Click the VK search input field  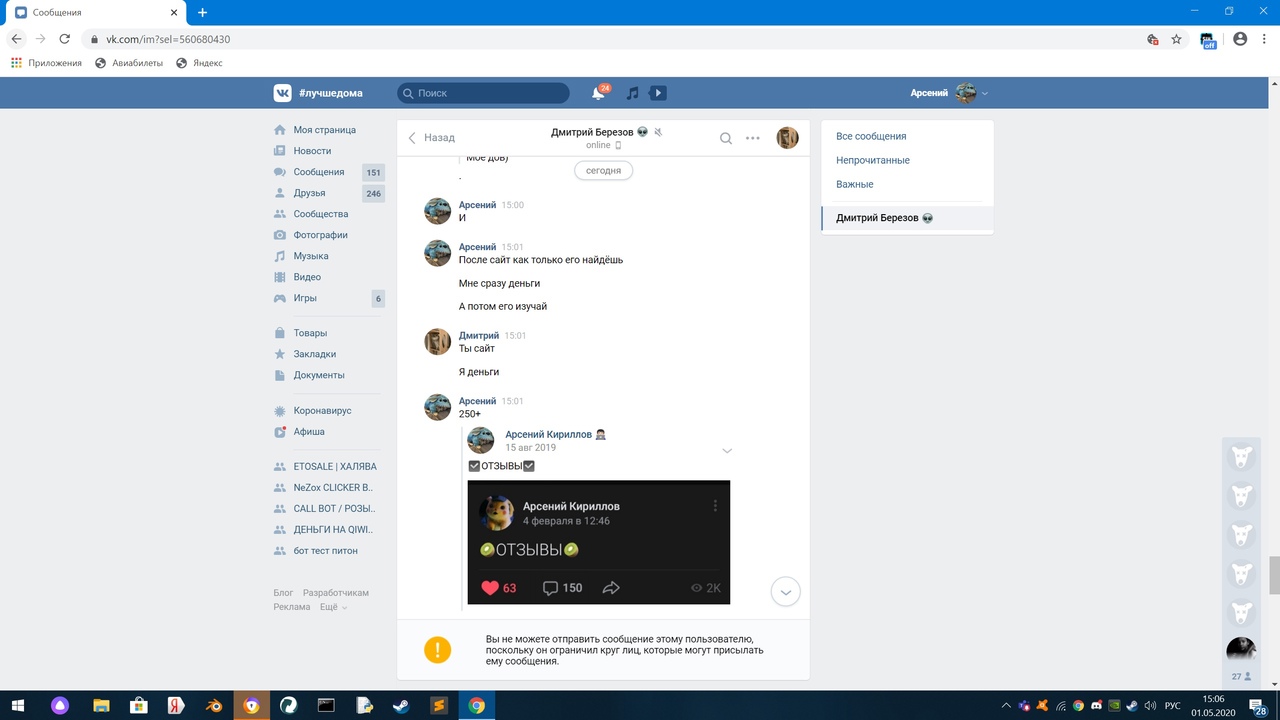tap(484, 93)
